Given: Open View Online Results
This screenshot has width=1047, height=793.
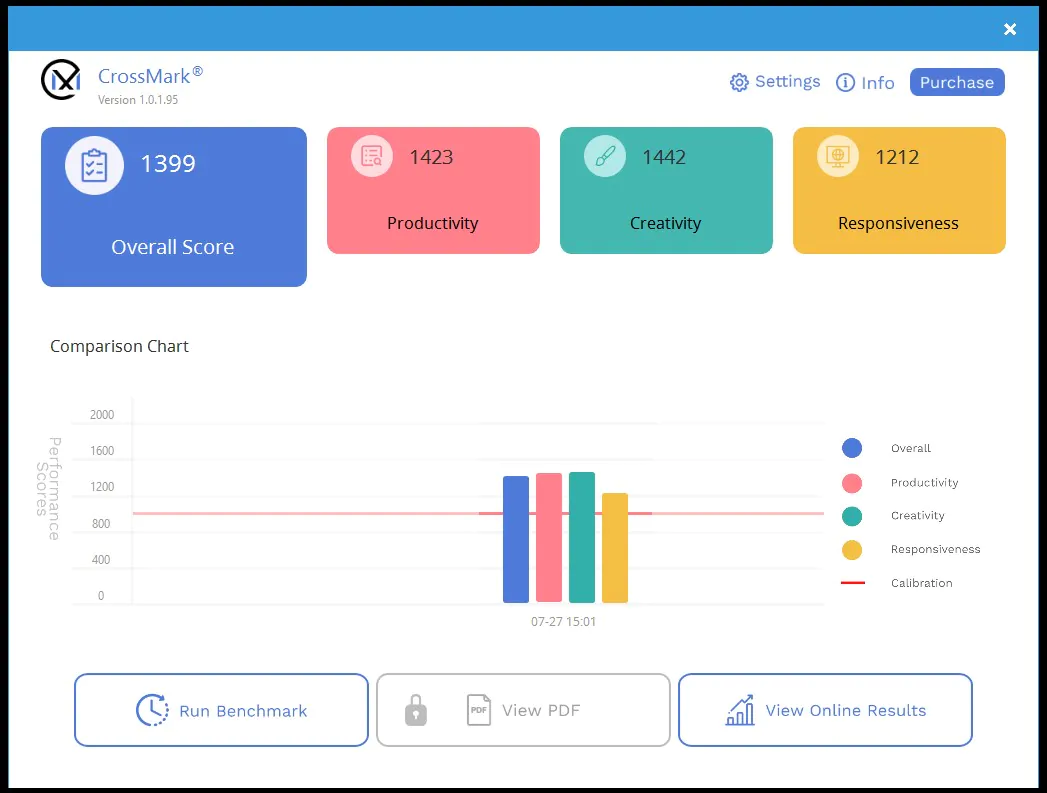Looking at the screenshot, I should (x=825, y=710).
